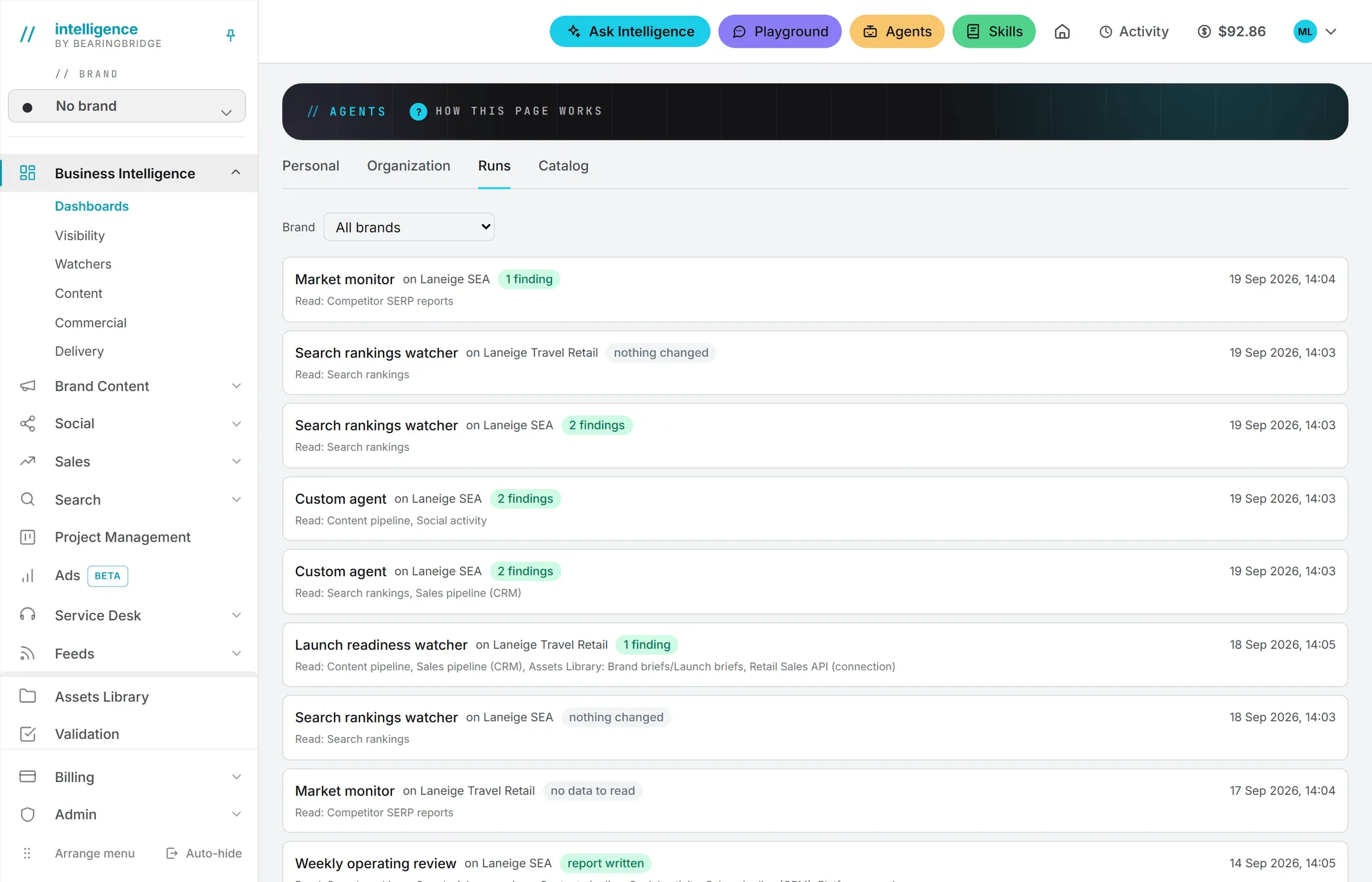The height and width of the screenshot is (882, 1372).
Task: Open the Market monitor run on Laneige SEA
Action: tap(815, 289)
